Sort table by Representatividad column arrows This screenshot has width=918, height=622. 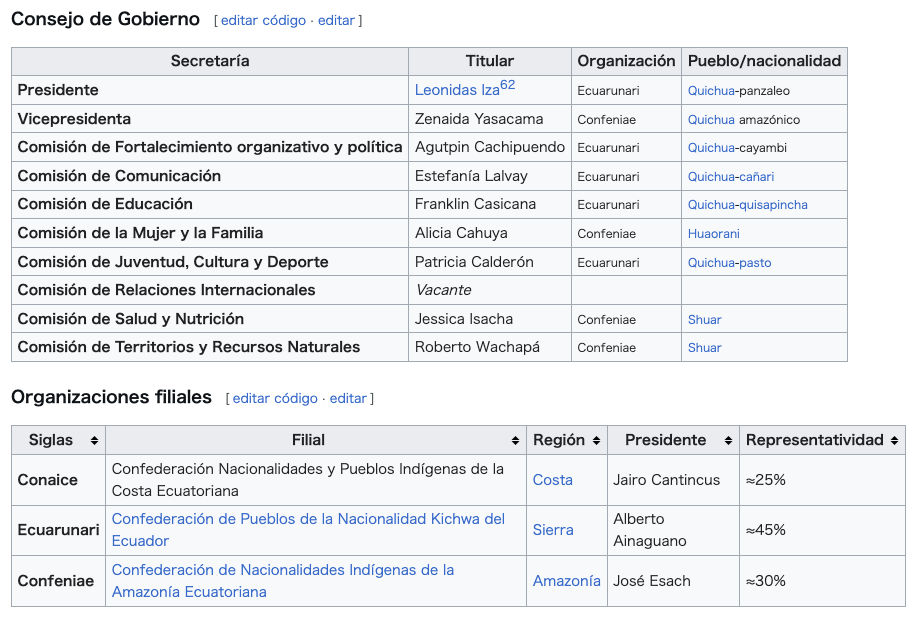click(x=895, y=441)
